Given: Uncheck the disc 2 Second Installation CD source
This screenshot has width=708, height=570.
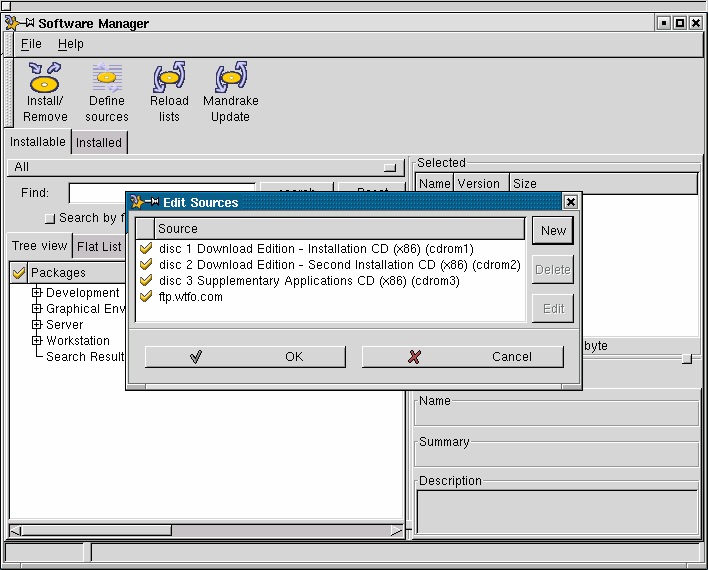Looking at the screenshot, I should pyautogui.click(x=146, y=264).
